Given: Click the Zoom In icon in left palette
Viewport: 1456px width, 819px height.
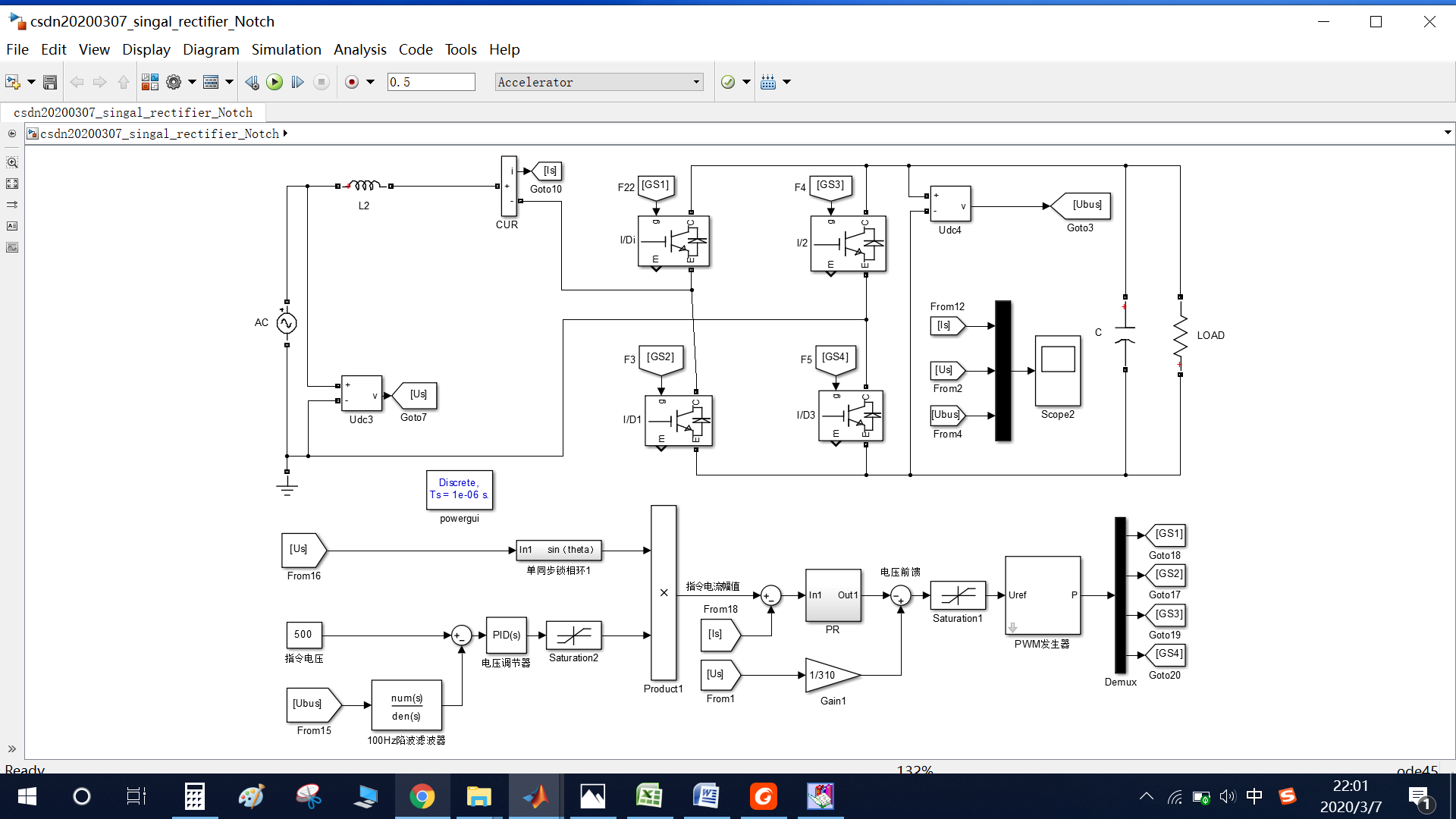Looking at the screenshot, I should (x=12, y=162).
